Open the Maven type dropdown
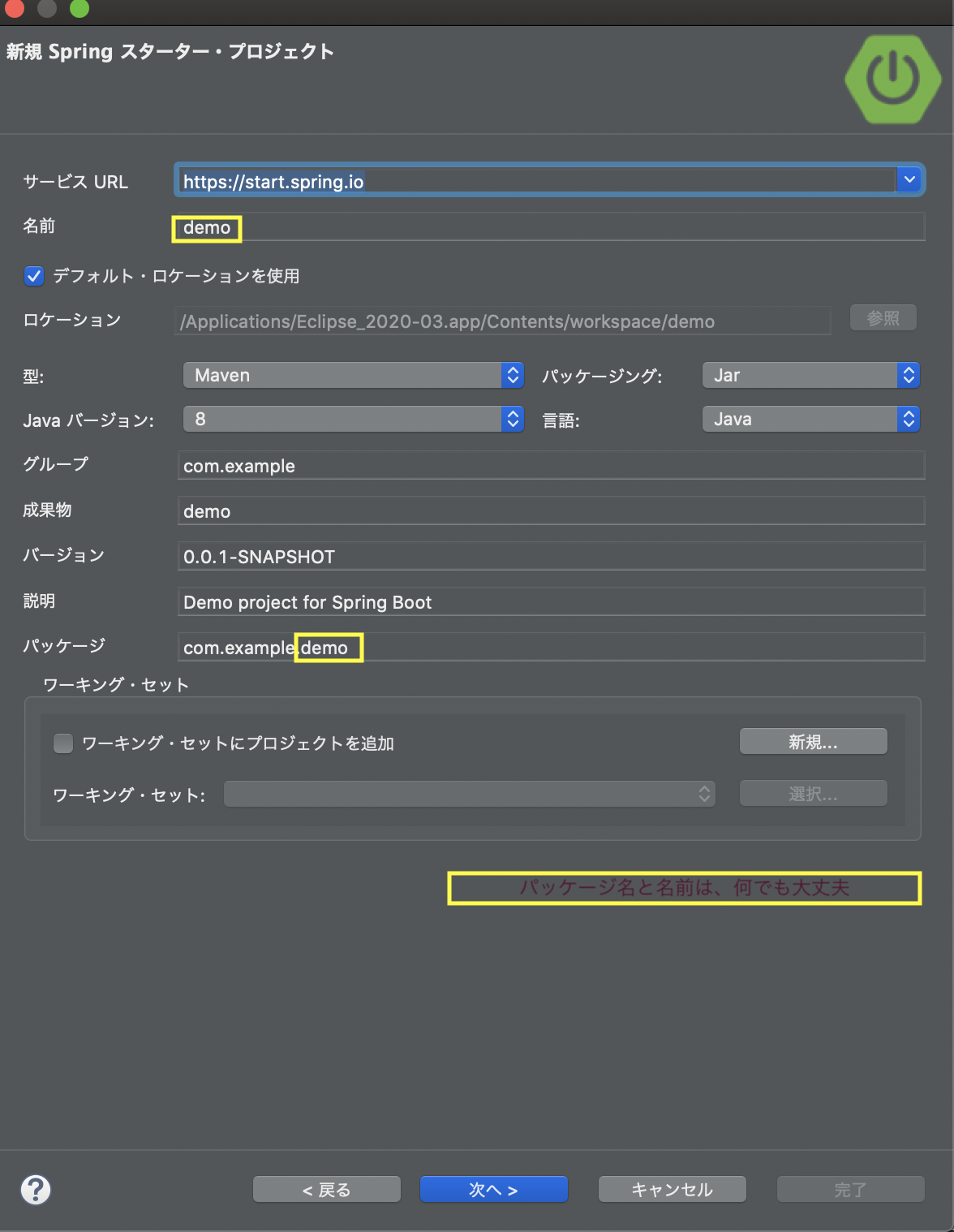The width and height of the screenshot is (954, 1232). tap(354, 375)
